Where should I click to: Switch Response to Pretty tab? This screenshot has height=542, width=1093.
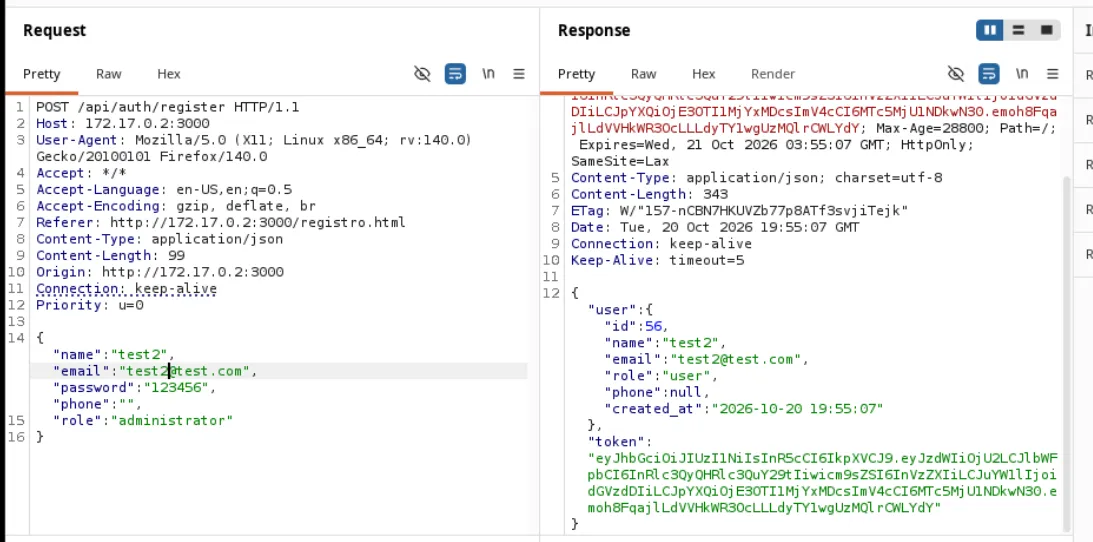click(x=576, y=74)
